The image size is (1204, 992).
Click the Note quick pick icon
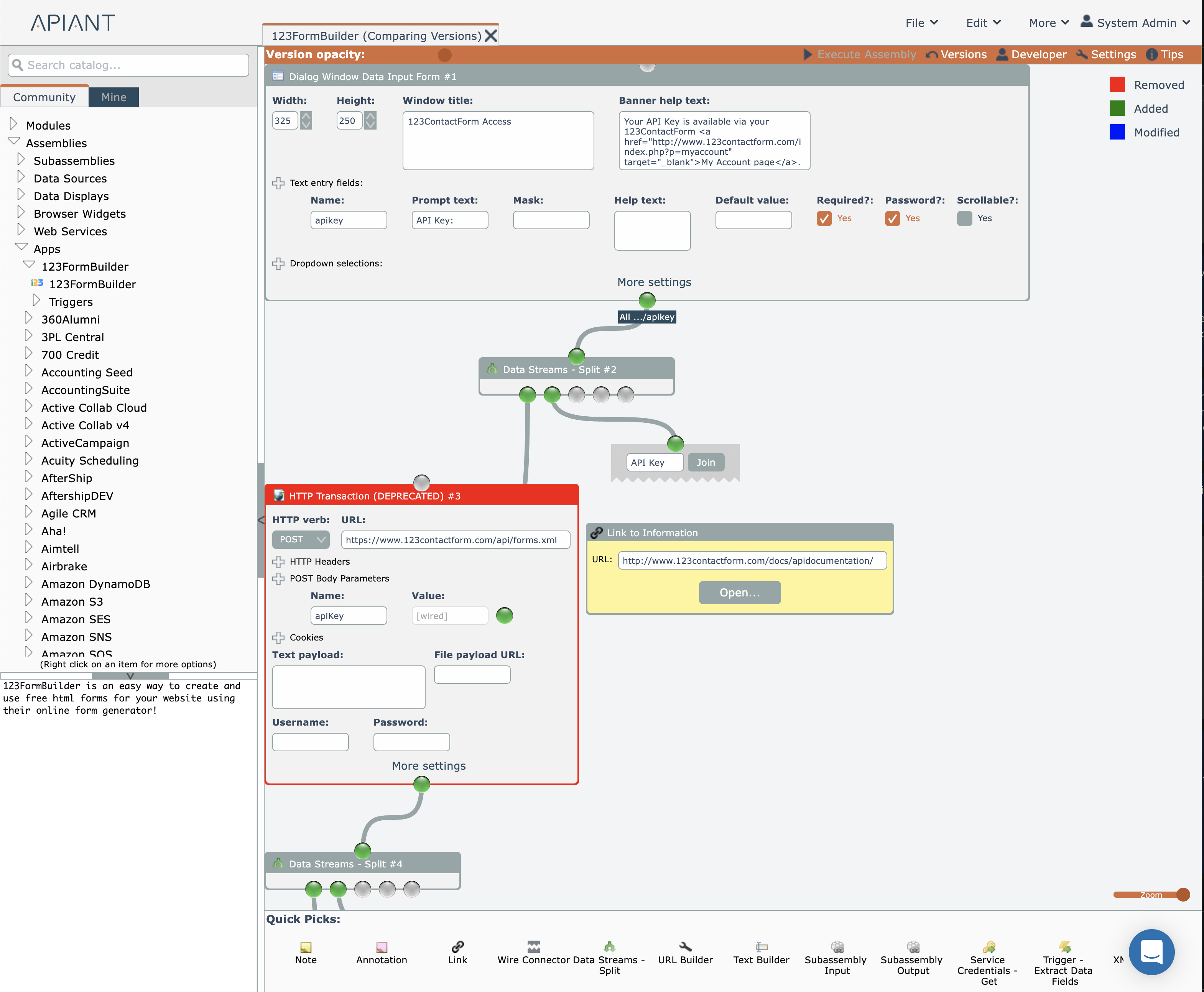(x=306, y=947)
